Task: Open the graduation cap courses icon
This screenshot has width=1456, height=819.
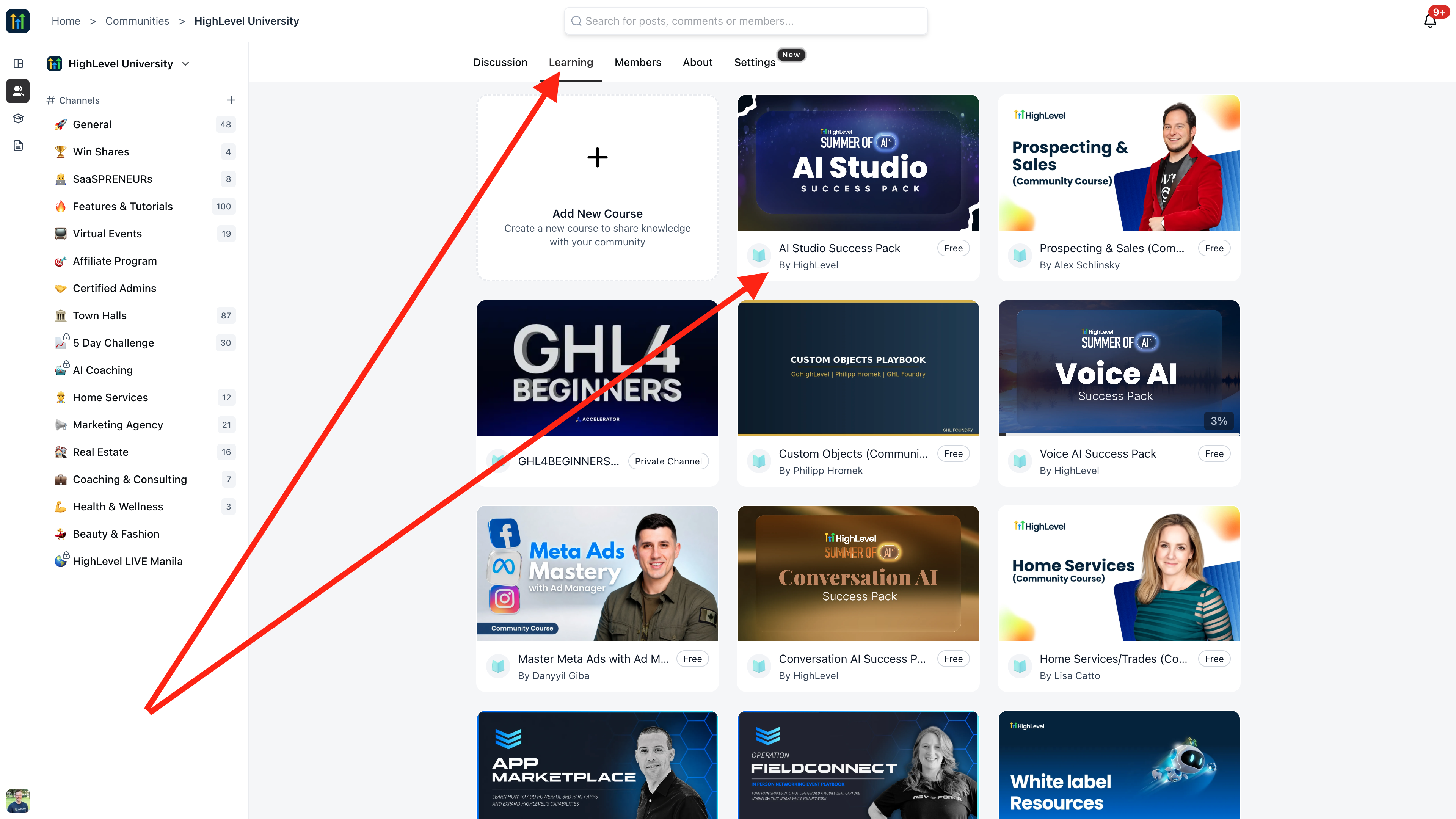Action: click(18, 118)
